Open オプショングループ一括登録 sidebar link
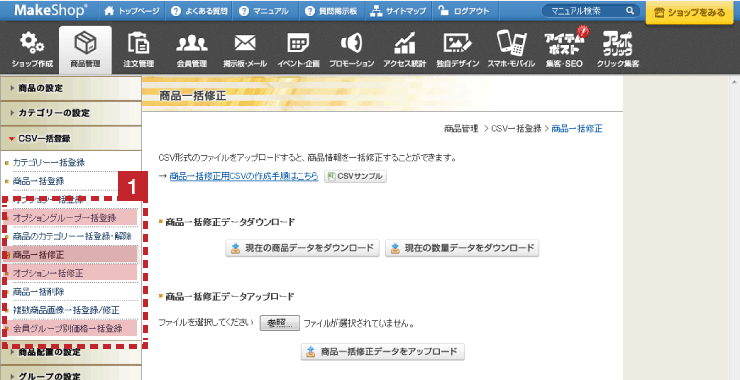Image resolution: width=740 pixels, height=380 pixels. point(65,218)
